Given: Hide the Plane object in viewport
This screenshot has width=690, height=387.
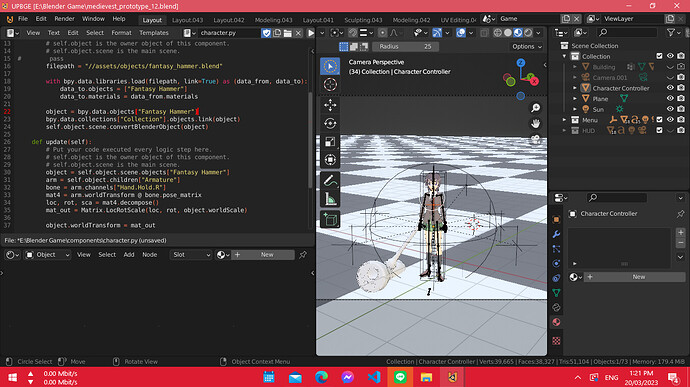Looking at the screenshot, I should click(x=670, y=99).
